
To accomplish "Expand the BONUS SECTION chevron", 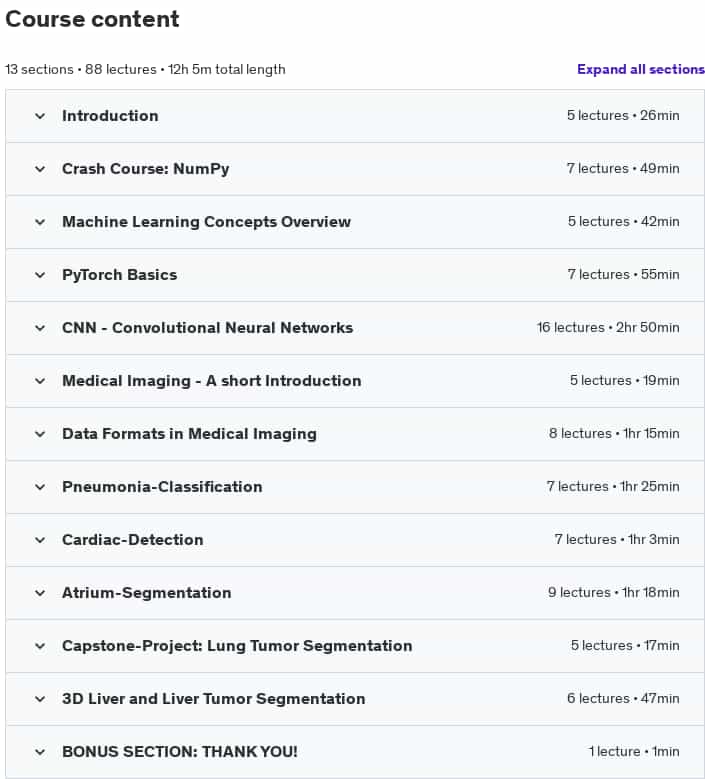I will point(40,752).
